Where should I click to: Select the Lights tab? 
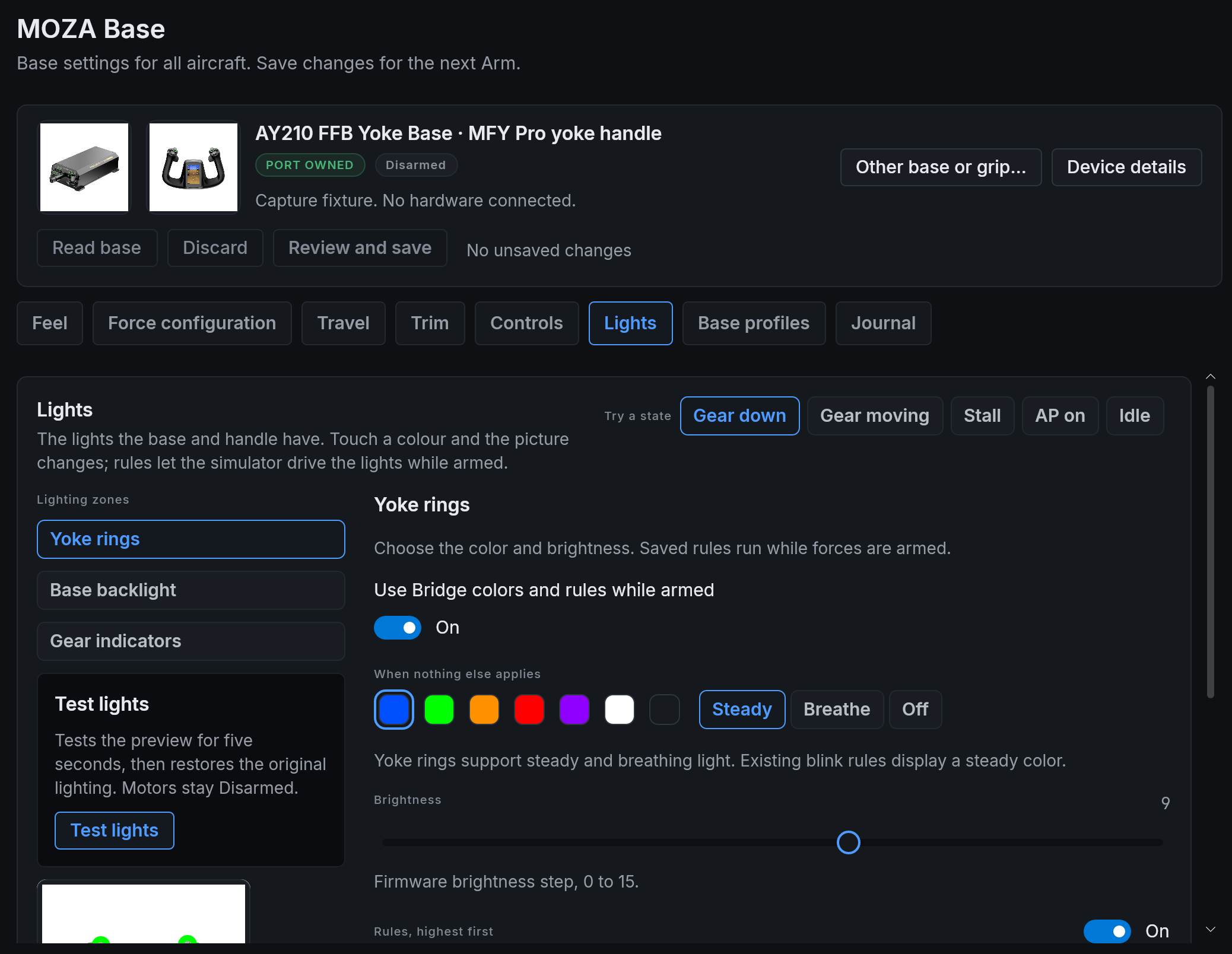[x=630, y=323]
